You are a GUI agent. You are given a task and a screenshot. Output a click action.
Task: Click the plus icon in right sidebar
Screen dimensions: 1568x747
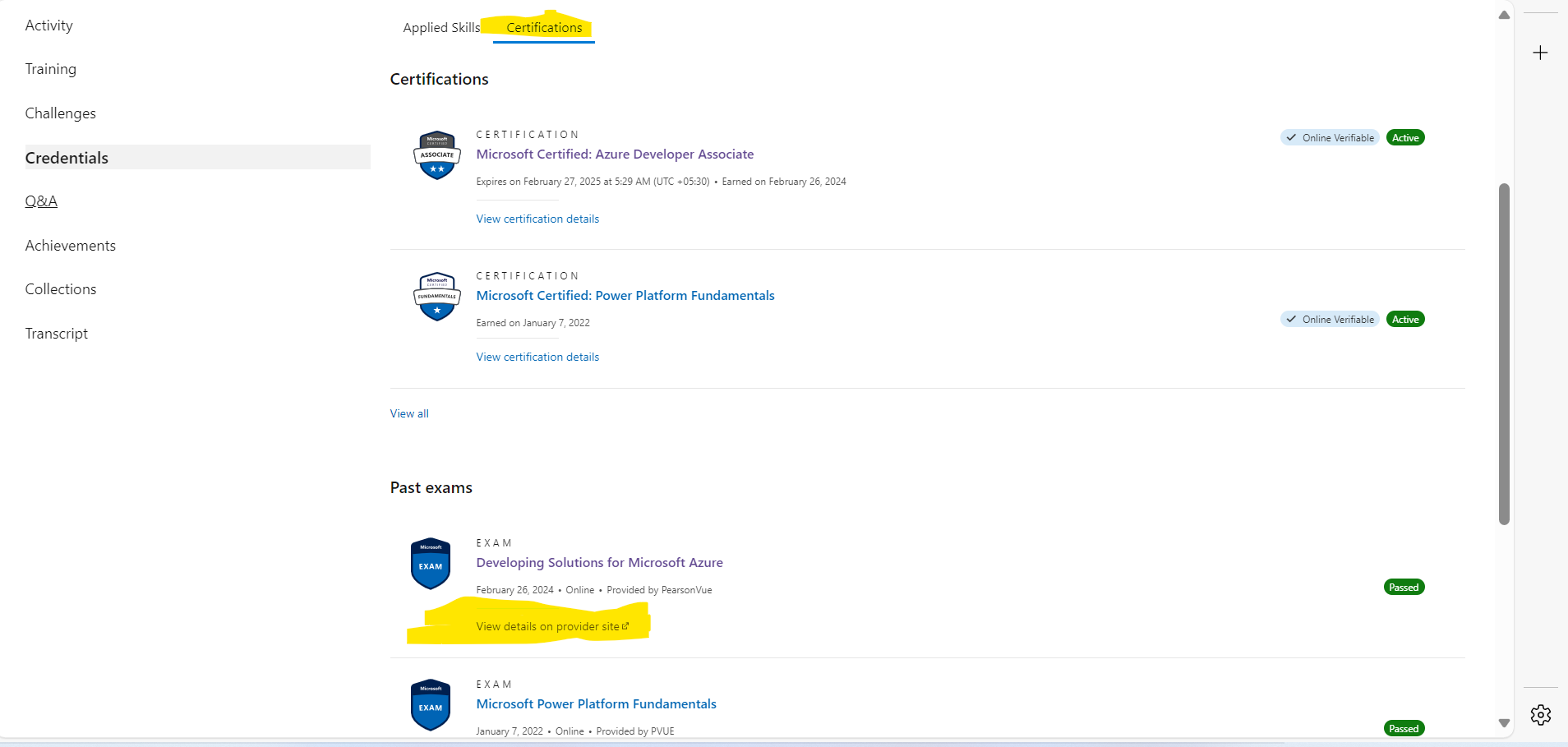(1541, 53)
